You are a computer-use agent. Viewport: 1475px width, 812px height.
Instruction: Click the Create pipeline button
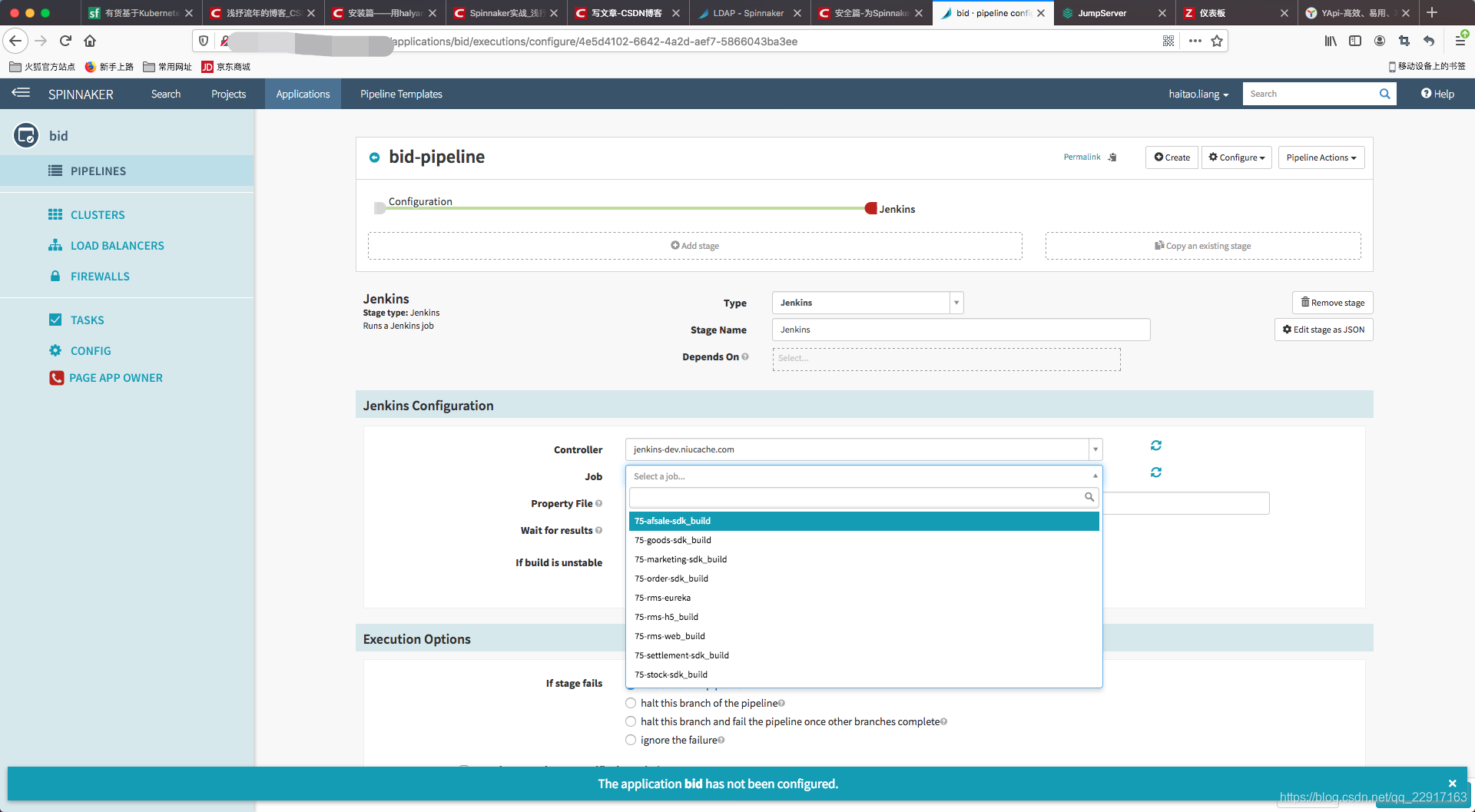point(1172,157)
